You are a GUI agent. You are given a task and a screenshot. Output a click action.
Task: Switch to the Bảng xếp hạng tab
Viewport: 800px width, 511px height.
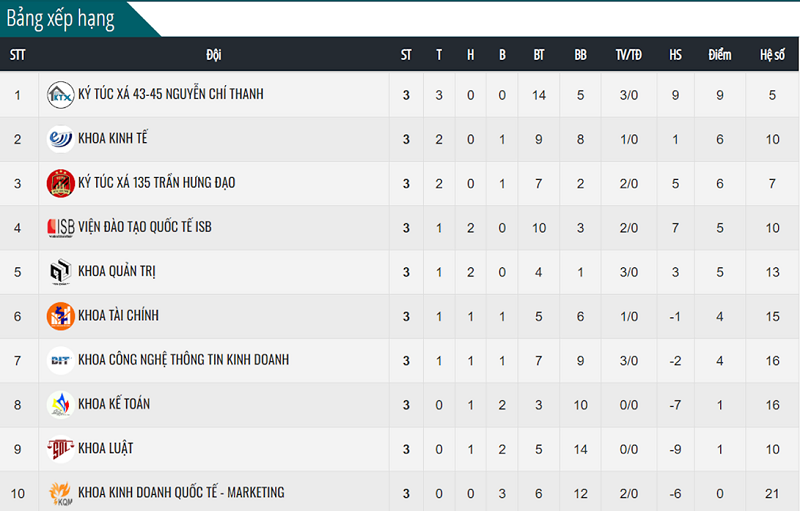pyautogui.click(x=60, y=19)
